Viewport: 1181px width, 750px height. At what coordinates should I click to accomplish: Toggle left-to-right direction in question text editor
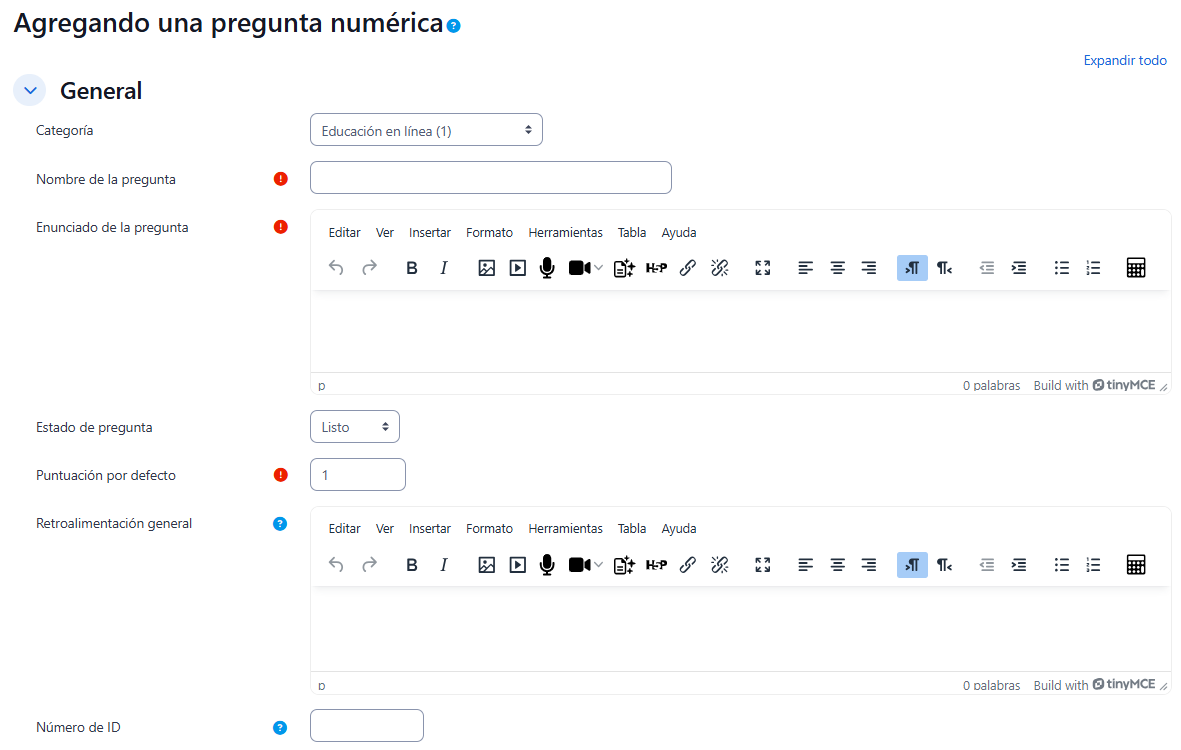(x=912, y=268)
